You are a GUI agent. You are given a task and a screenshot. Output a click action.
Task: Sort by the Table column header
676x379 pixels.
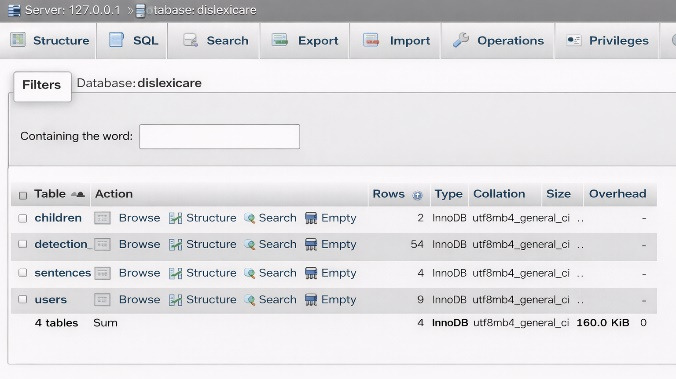click(50, 194)
